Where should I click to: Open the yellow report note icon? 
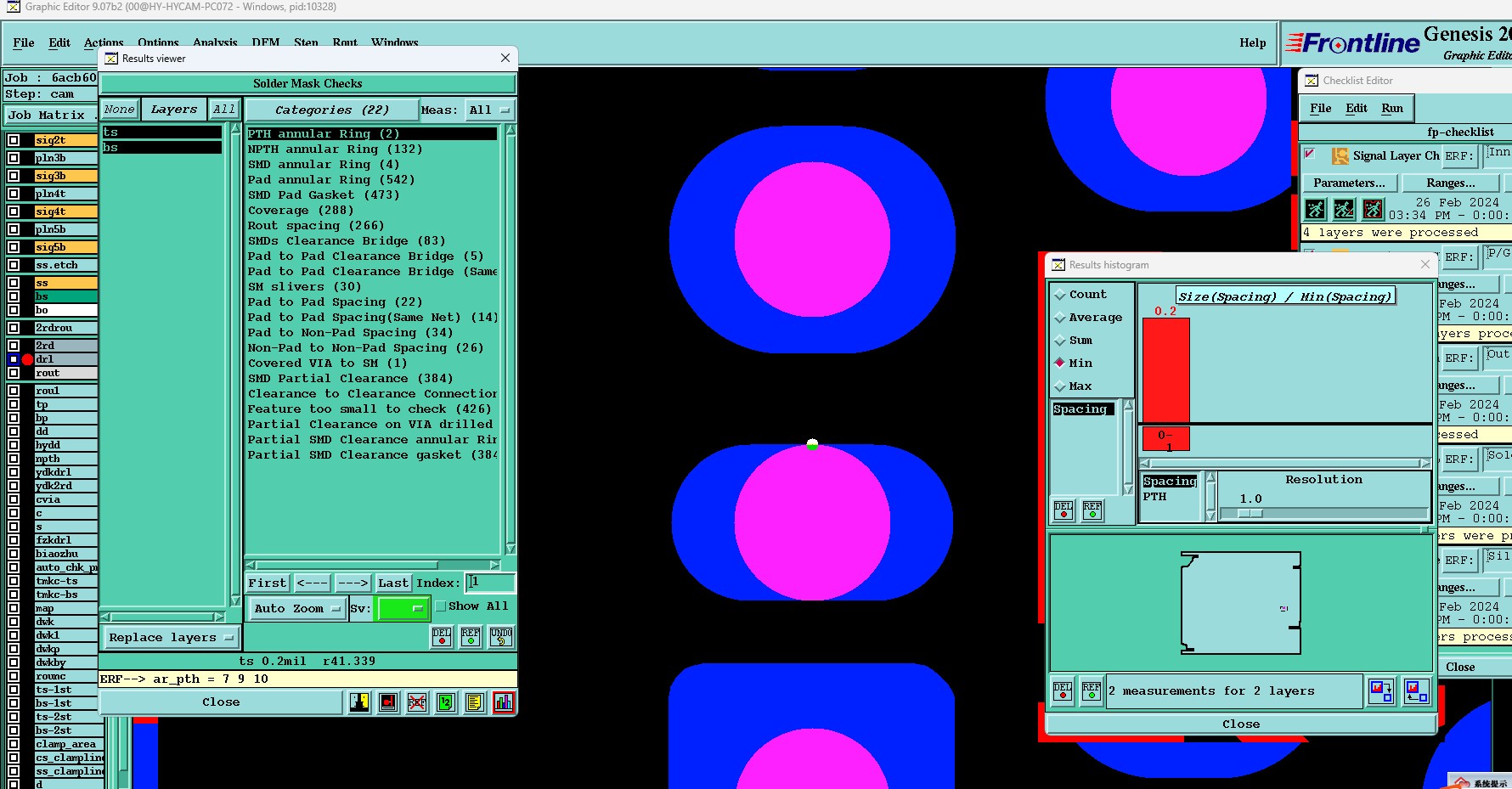click(x=475, y=702)
